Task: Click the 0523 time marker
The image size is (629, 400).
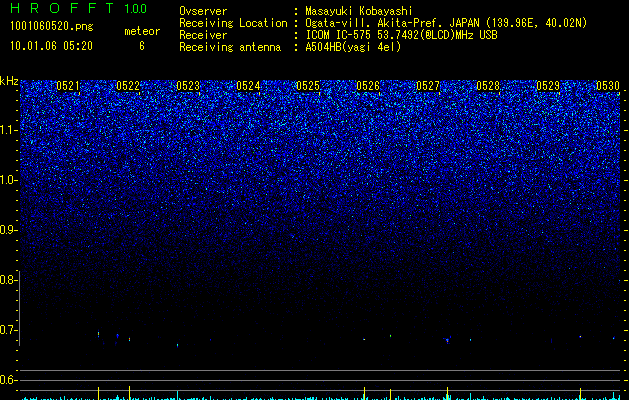Action: [188, 86]
